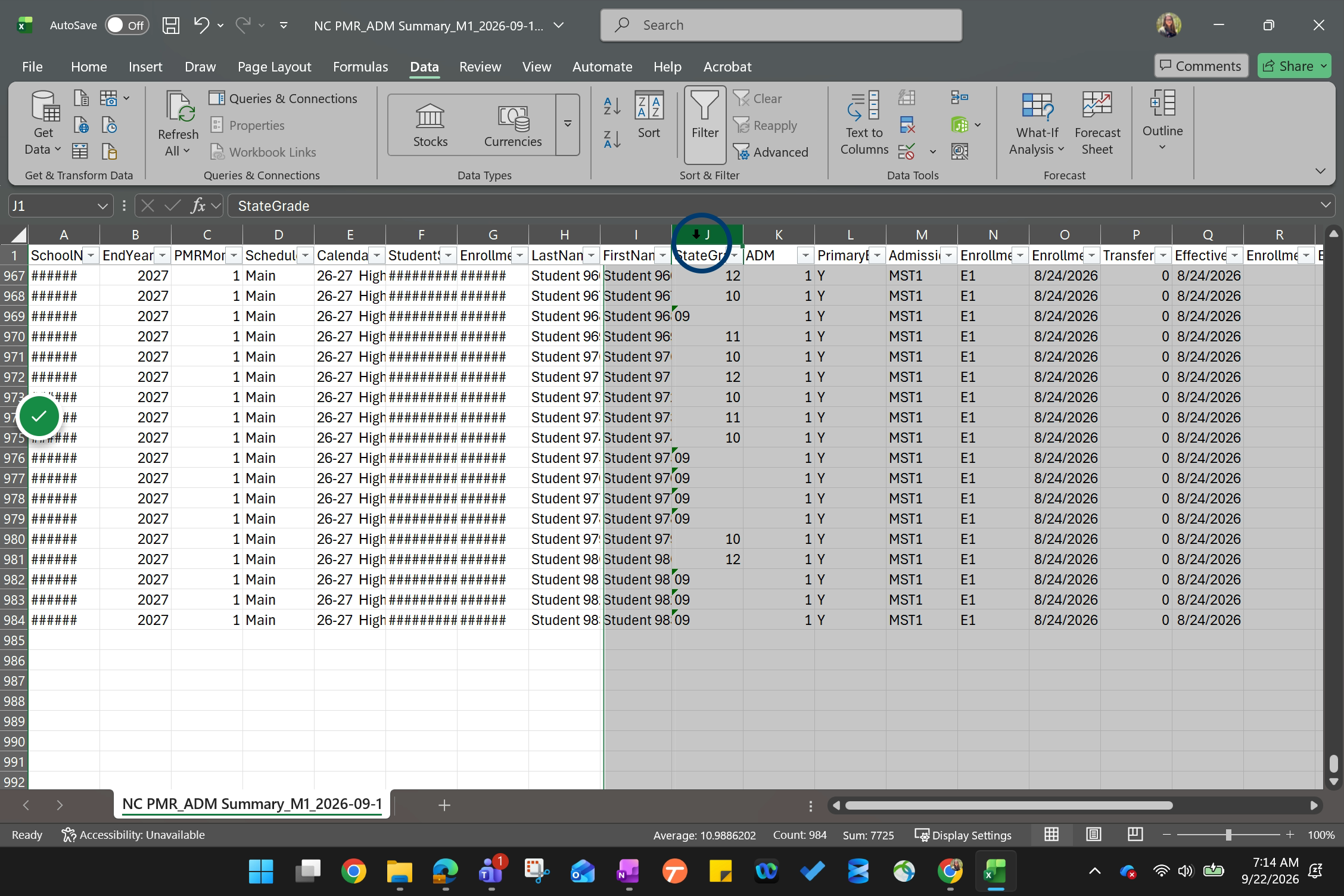Open the File menu
The height and width of the screenshot is (896, 1344).
[x=32, y=67]
